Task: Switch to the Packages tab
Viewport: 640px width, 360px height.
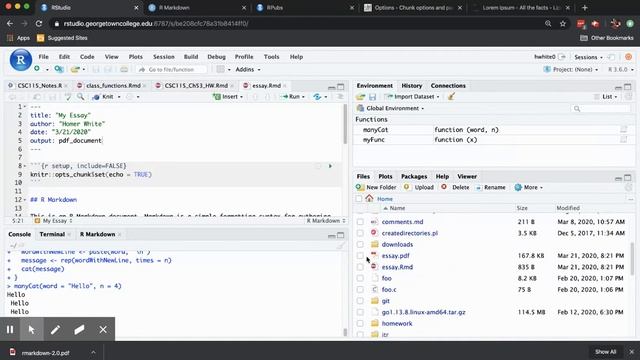Action: tap(414, 176)
